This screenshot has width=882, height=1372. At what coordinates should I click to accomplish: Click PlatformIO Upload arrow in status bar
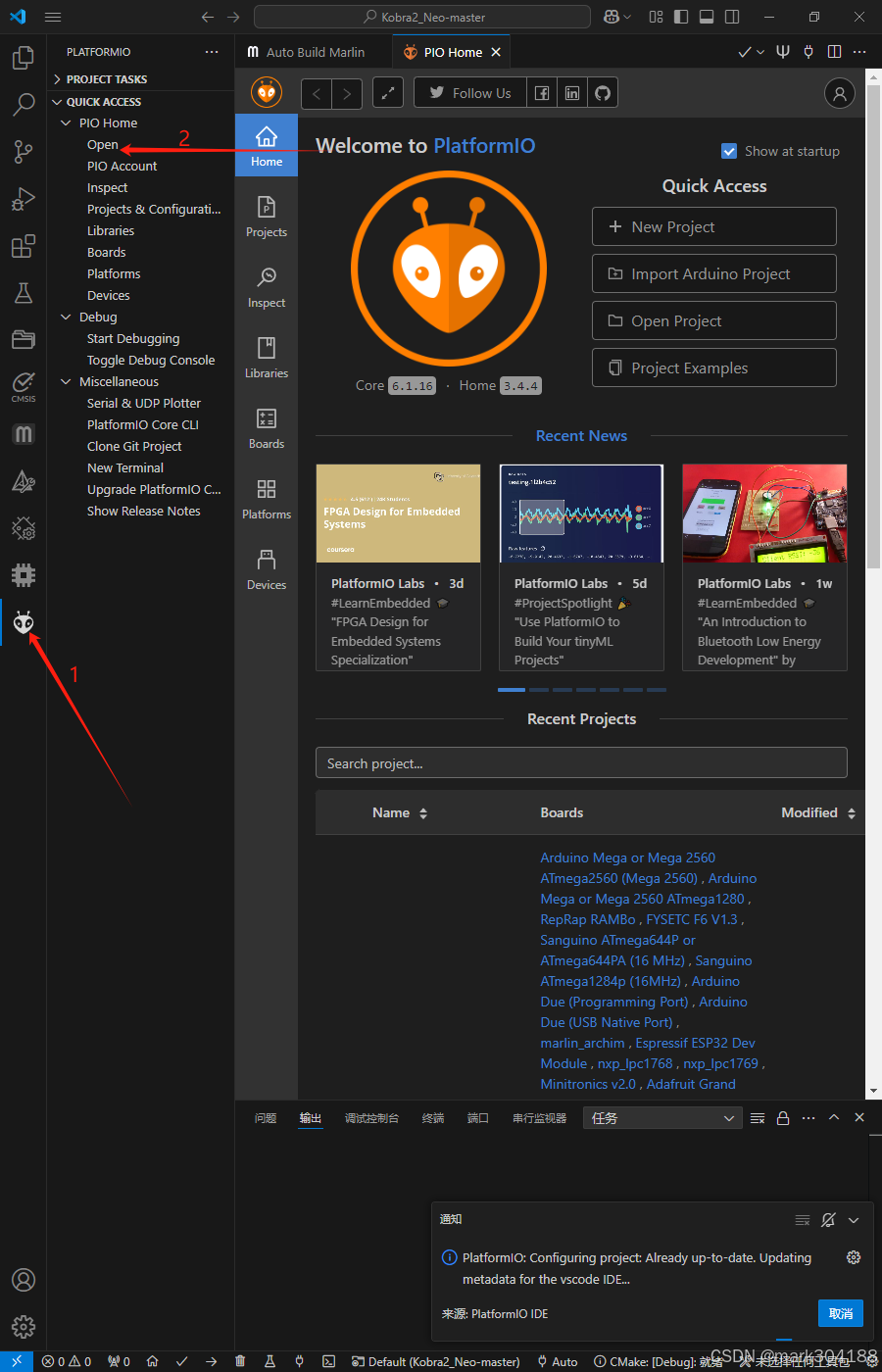pos(211,1361)
